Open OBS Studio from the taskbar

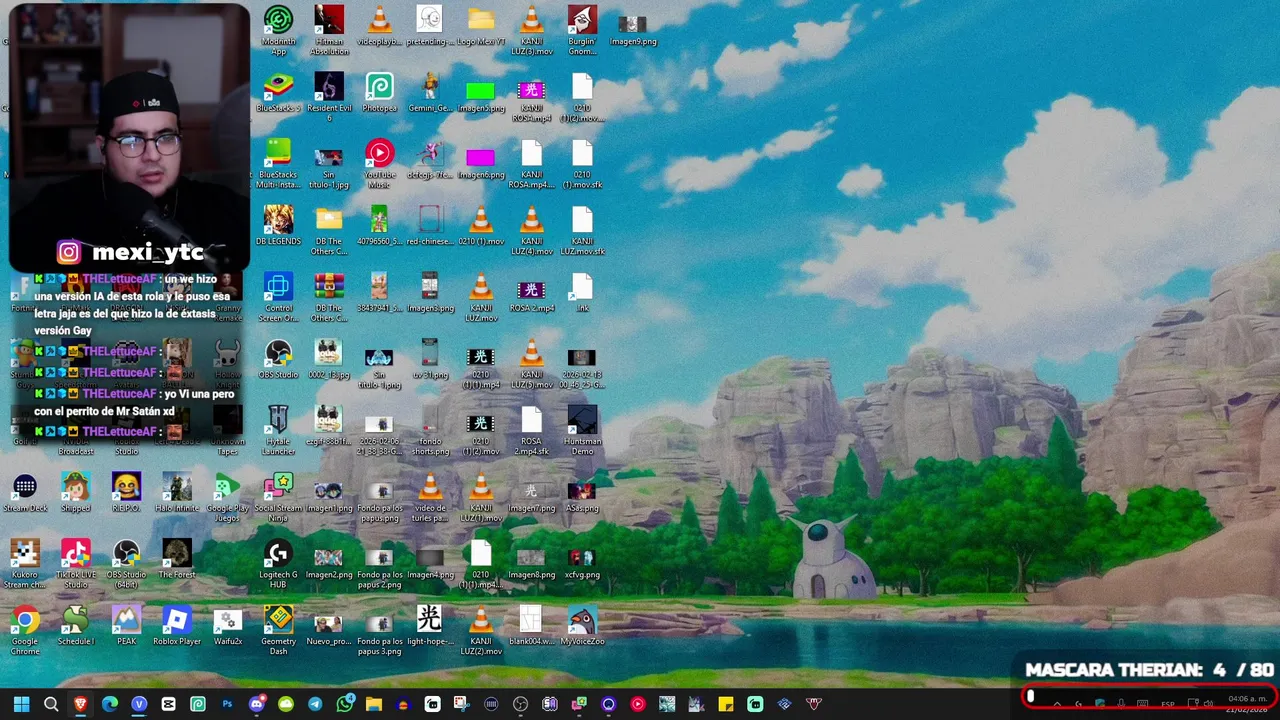click(521, 704)
